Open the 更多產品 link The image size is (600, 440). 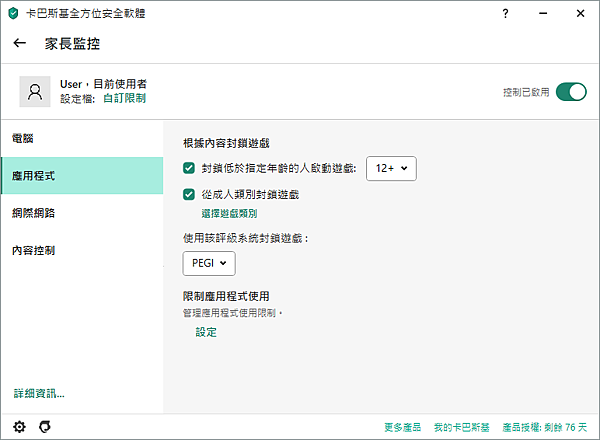(x=403, y=427)
